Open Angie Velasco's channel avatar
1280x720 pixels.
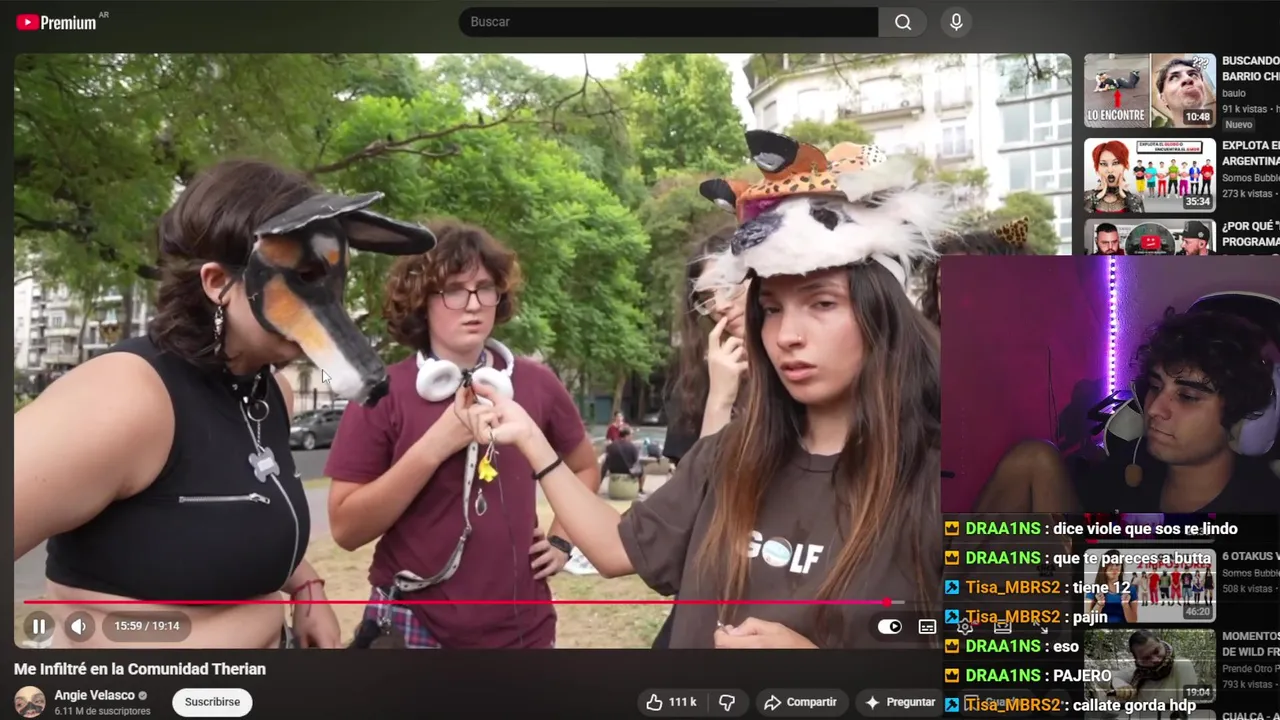(x=30, y=702)
